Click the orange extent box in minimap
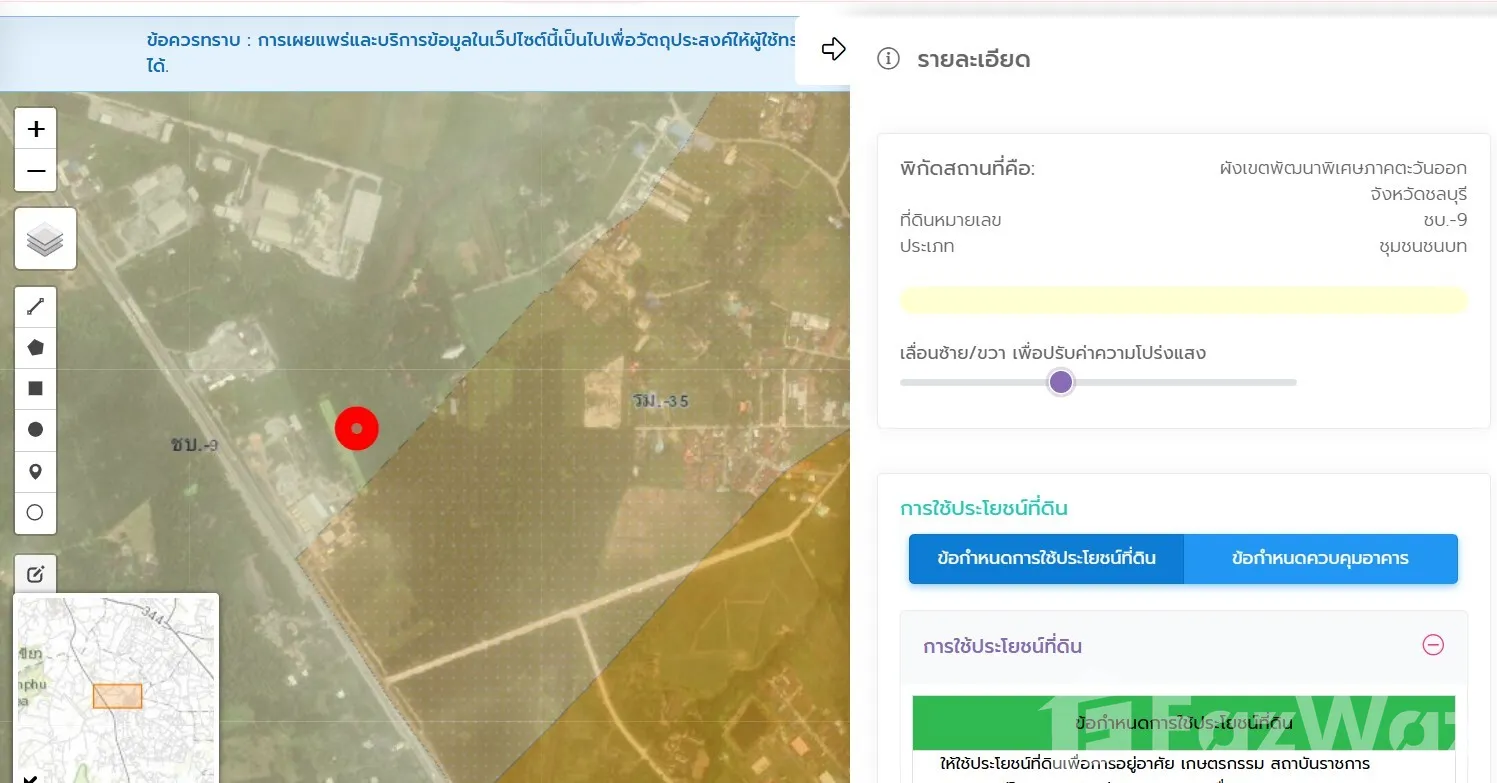The height and width of the screenshot is (783, 1497). [x=117, y=696]
